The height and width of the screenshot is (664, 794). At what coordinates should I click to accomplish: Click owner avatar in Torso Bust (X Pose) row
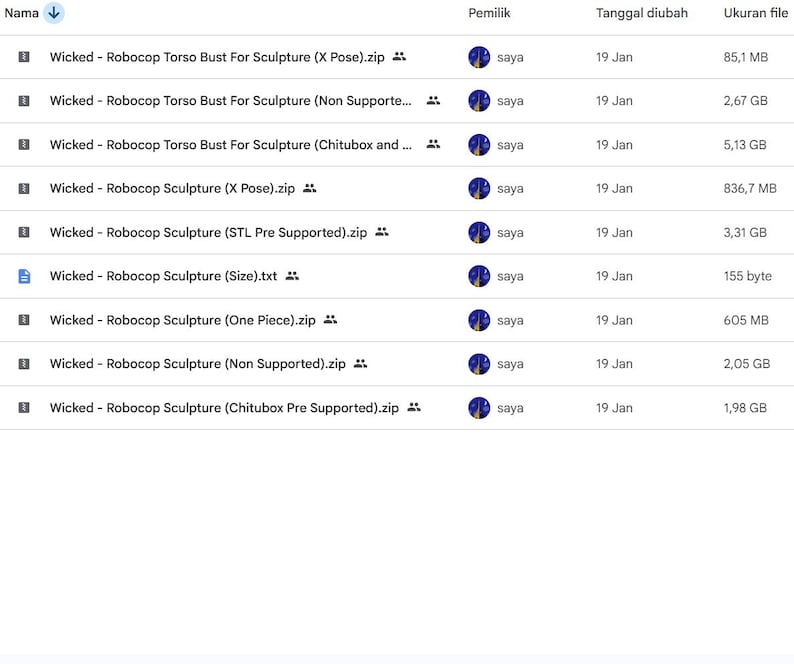[x=479, y=57]
